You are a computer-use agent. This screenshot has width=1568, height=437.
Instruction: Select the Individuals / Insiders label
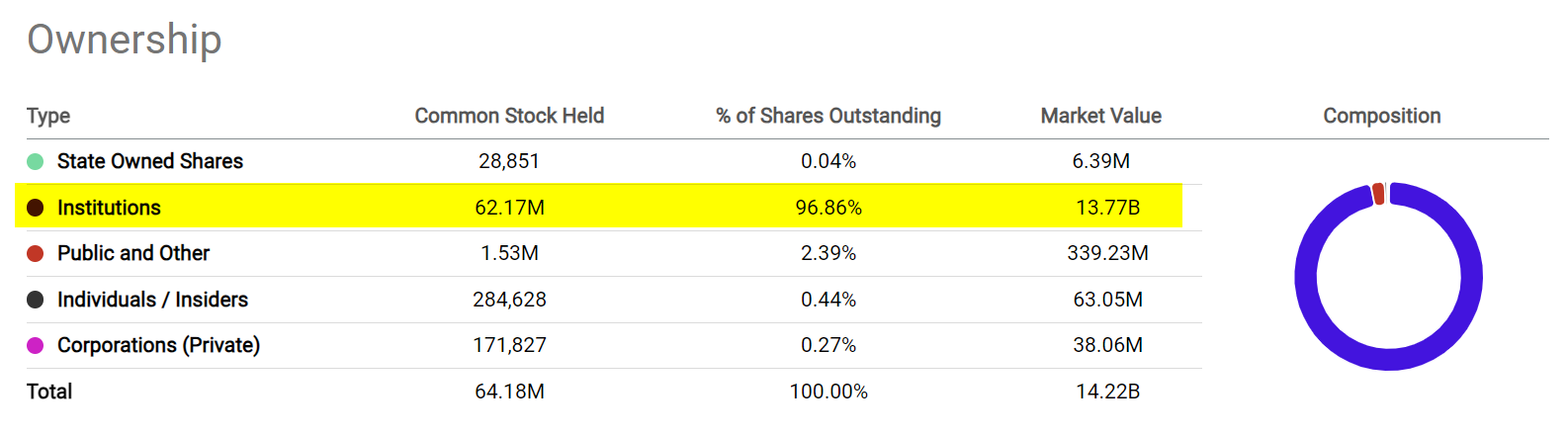[152, 300]
